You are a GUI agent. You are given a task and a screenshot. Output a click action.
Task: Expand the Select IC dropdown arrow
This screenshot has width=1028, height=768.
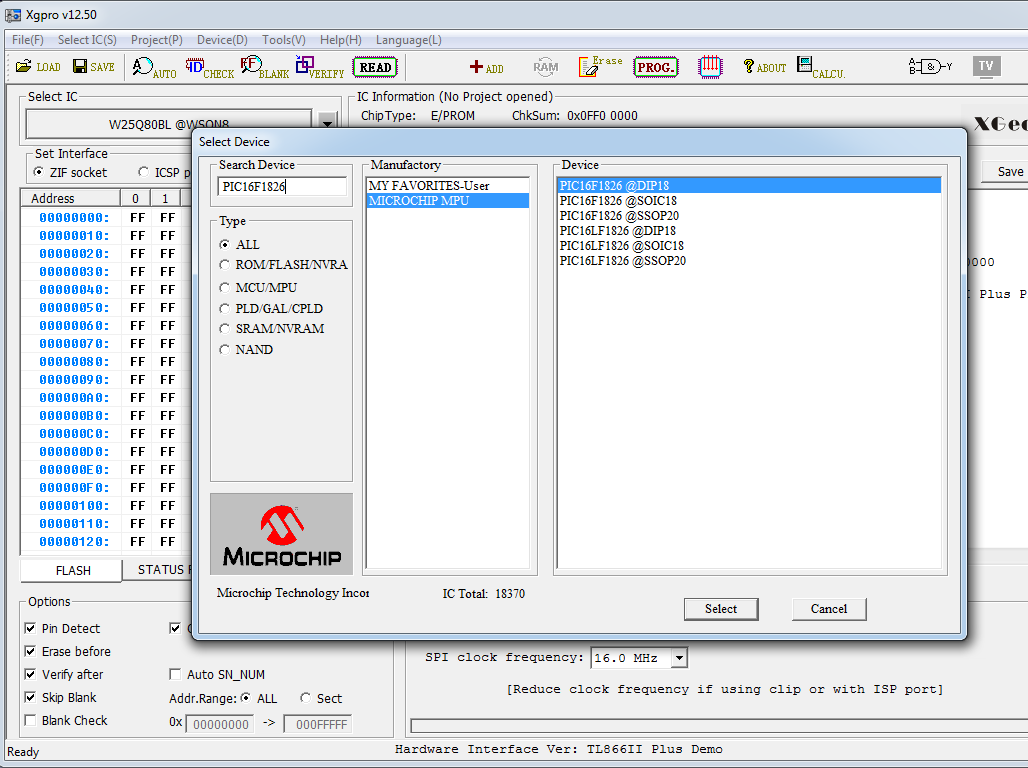coord(327,123)
